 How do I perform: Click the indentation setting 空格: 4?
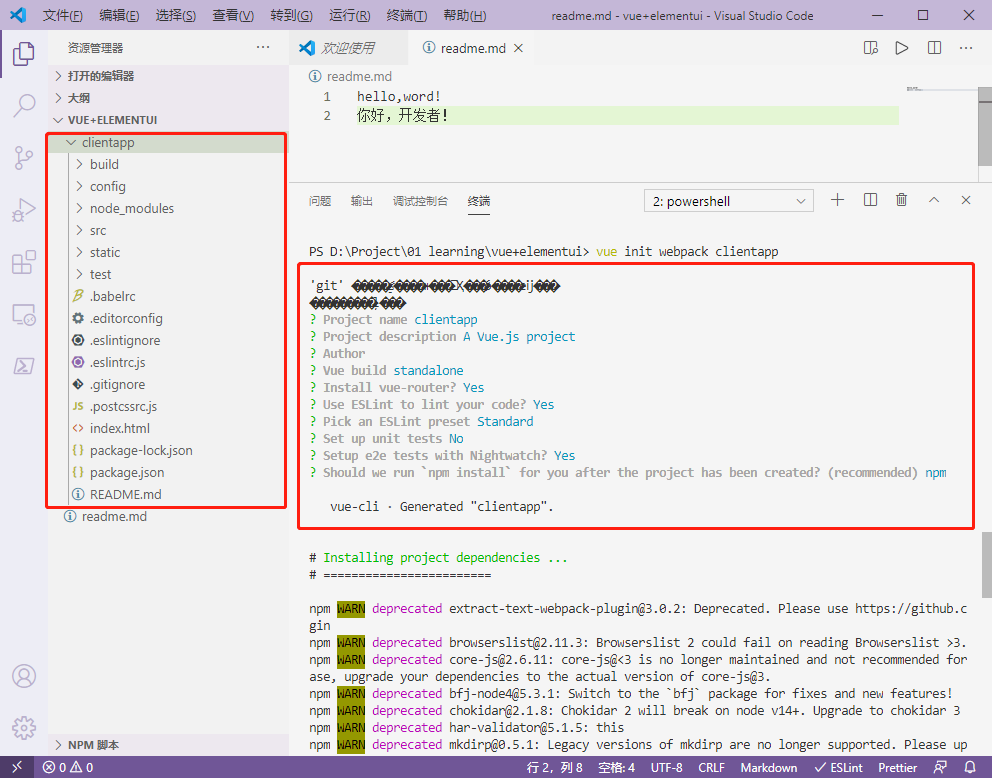(x=616, y=767)
